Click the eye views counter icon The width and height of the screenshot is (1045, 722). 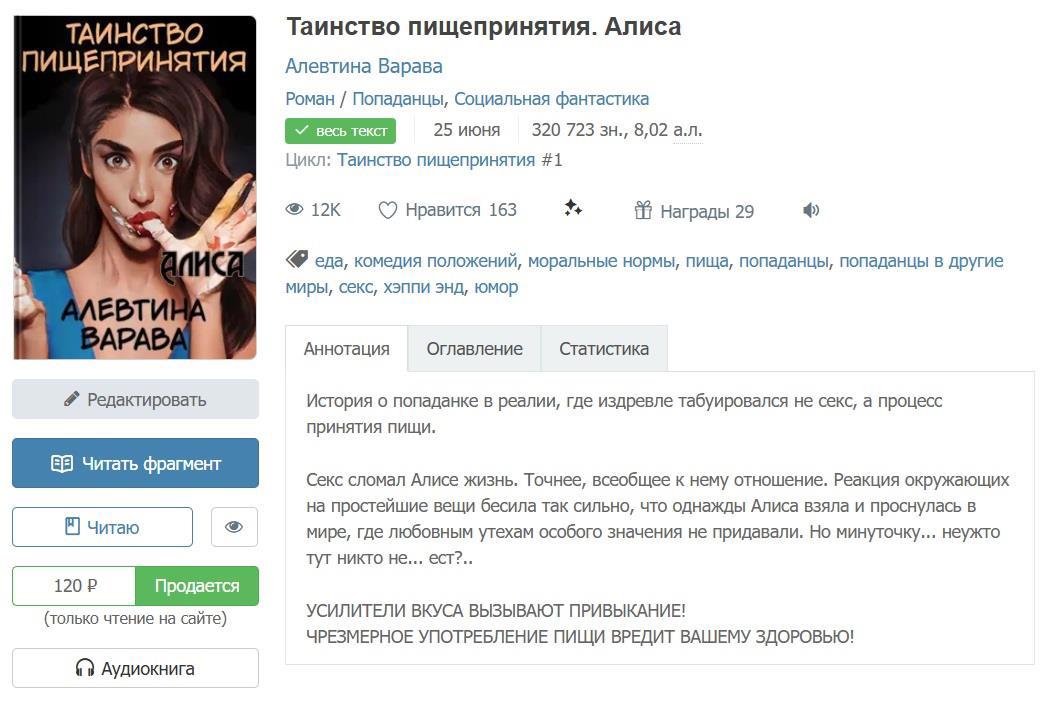click(294, 210)
